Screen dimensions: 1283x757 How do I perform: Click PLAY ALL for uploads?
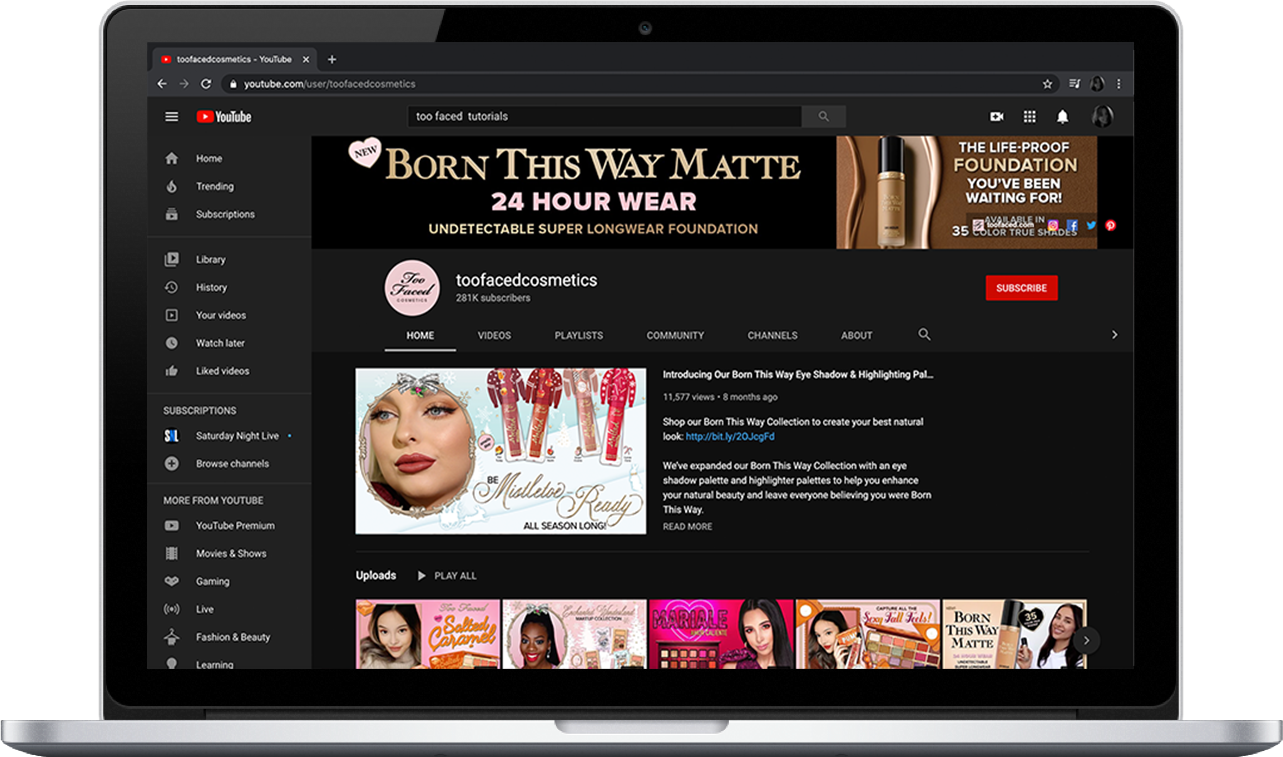(x=447, y=576)
